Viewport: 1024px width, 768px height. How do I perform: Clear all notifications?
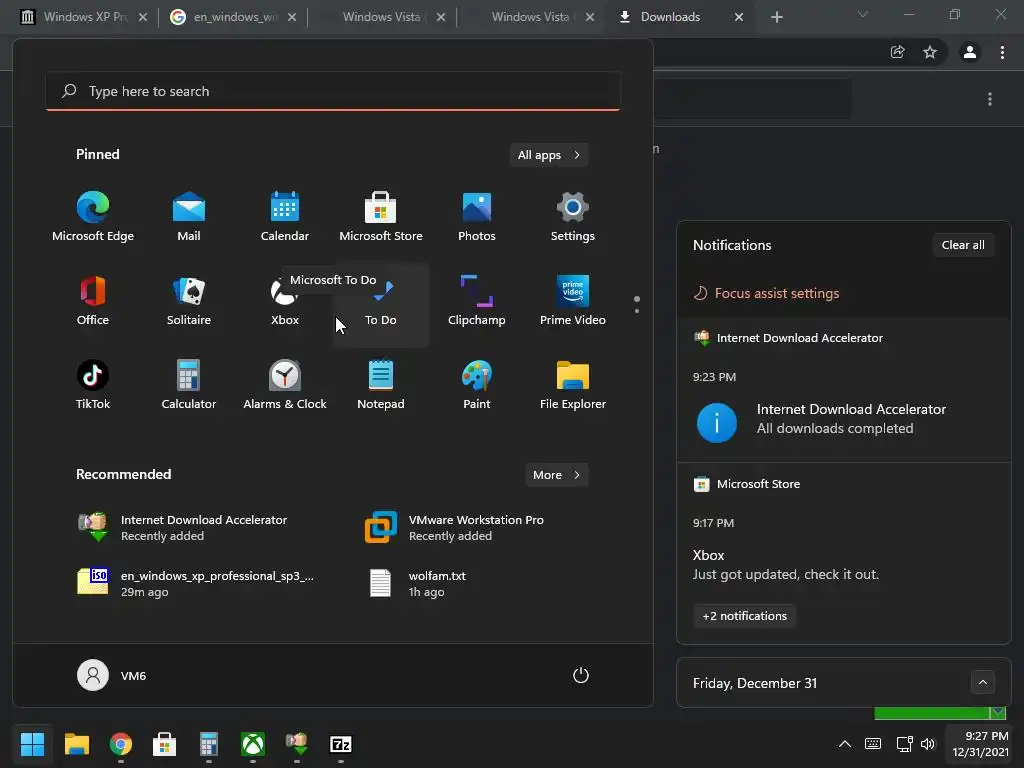coord(963,245)
